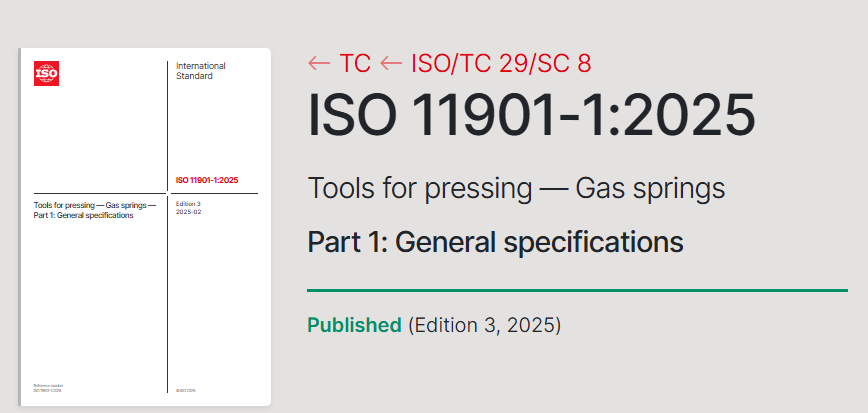Click the green divider line under the title
This screenshot has height=413, width=868.
click(x=577, y=290)
